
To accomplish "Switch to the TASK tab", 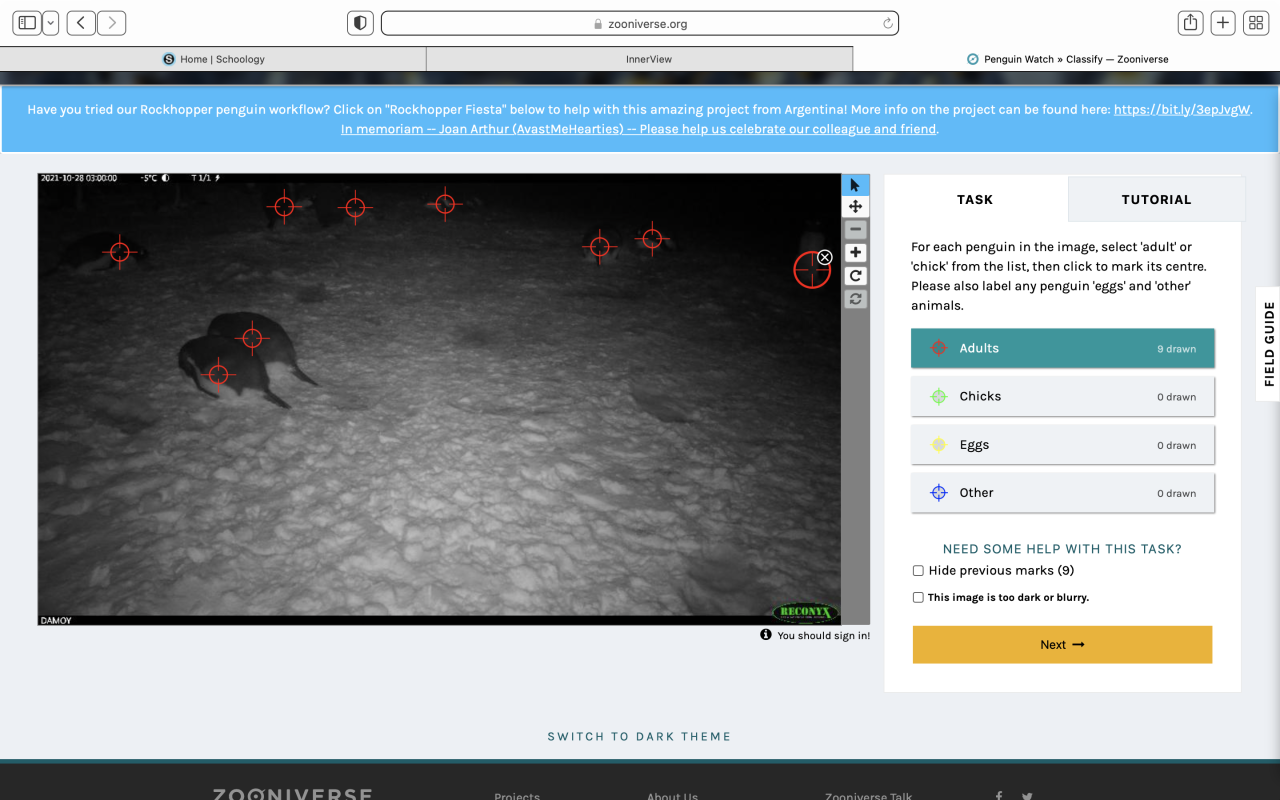I will (975, 199).
